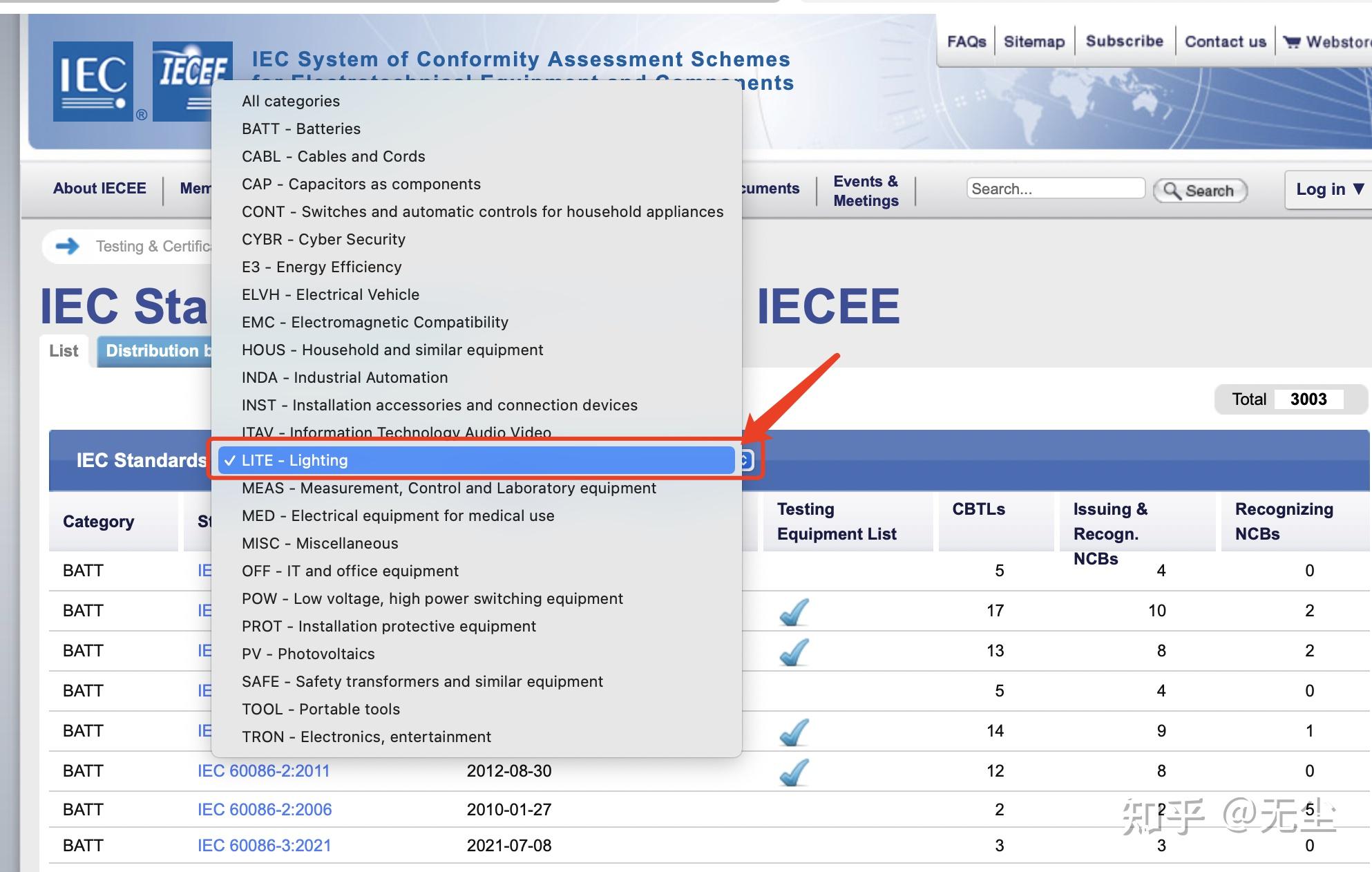Viewport: 1372px width, 872px height.
Task: Pick All categories in the dropdown
Action: click(x=291, y=101)
